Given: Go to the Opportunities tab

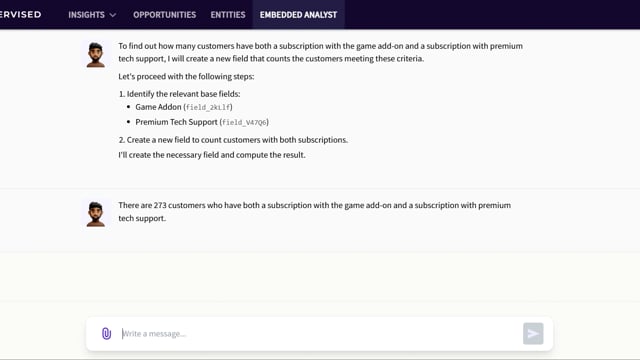Looking at the screenshot, I should click(164, 15).
